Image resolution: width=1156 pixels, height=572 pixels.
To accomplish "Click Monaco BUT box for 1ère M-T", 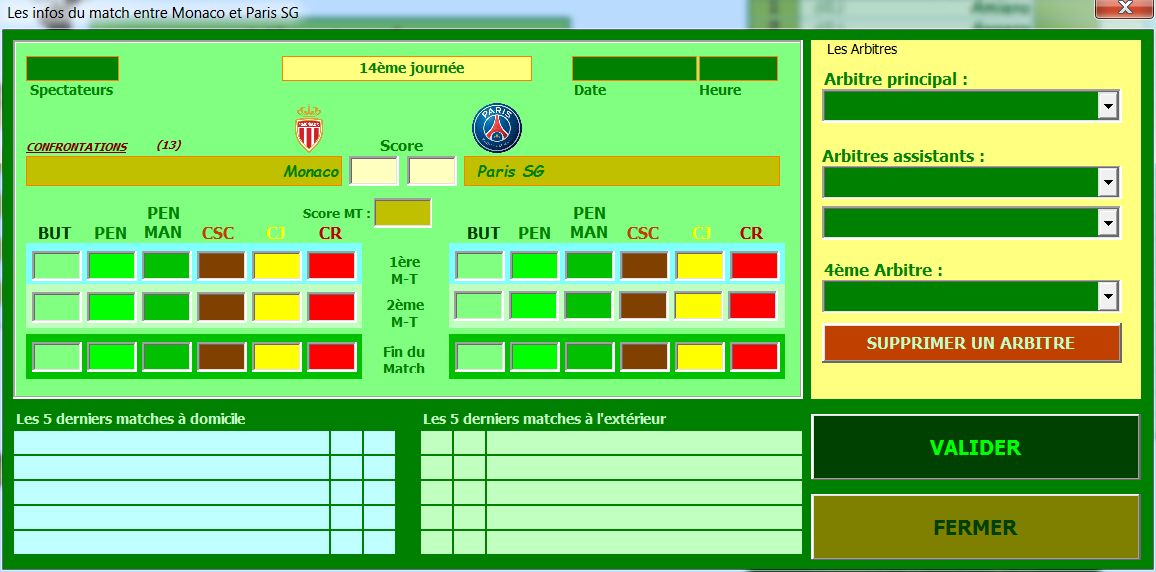I will [x=57, y=265].
